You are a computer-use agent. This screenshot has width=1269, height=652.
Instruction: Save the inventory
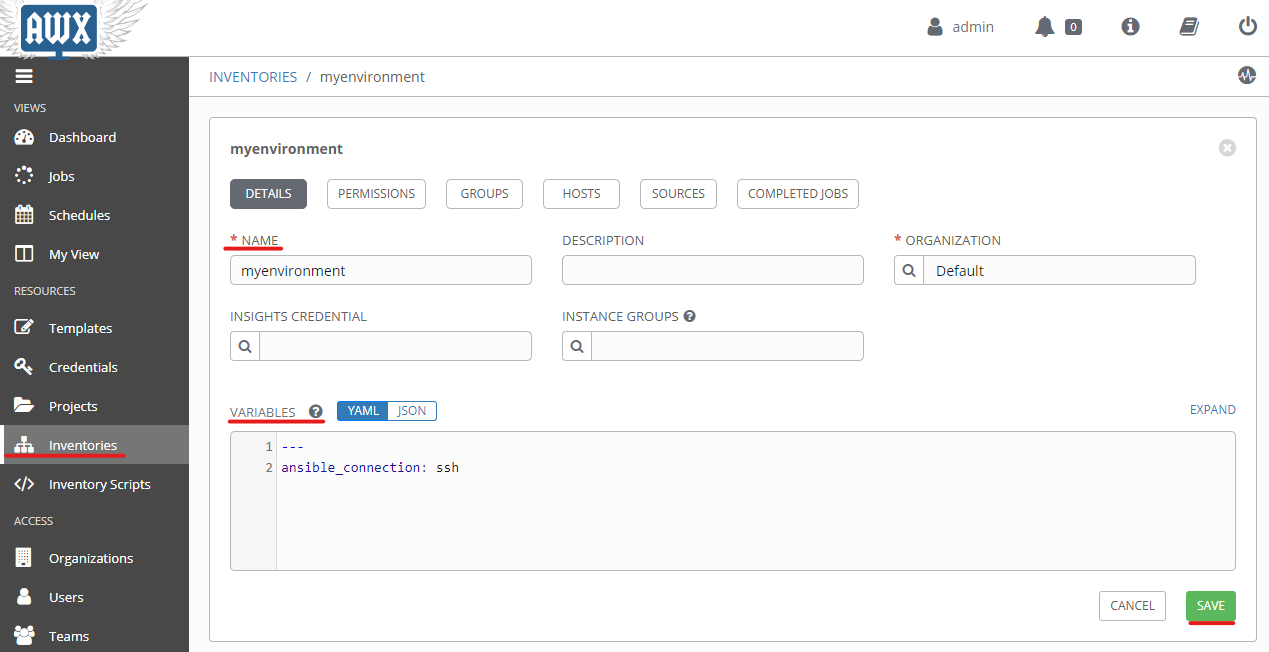[1211, 606]
